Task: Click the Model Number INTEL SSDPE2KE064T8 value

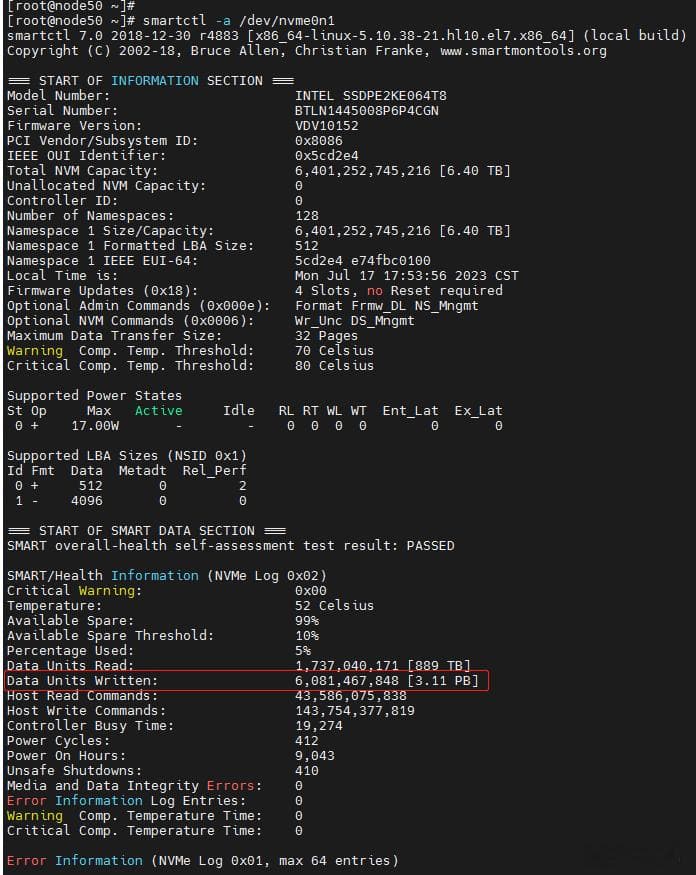Action: (371, 96)
